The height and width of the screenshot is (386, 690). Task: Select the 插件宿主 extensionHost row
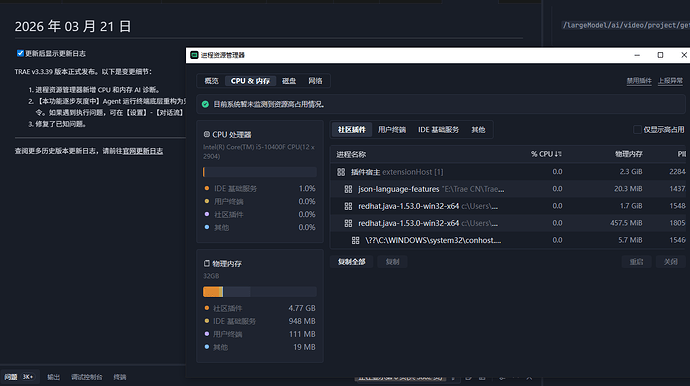tap(508, 172)
